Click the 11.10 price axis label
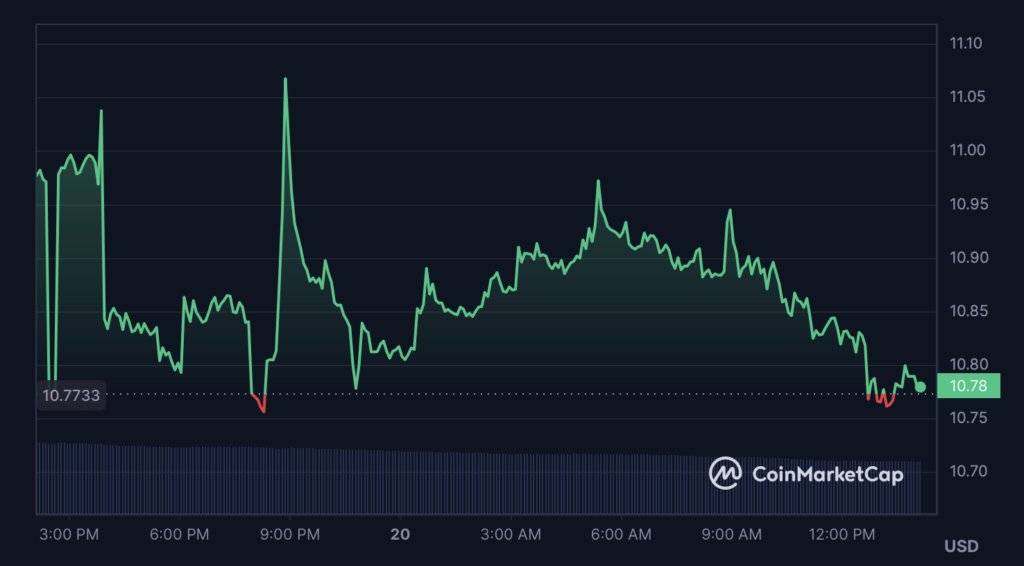 point(966,44)
